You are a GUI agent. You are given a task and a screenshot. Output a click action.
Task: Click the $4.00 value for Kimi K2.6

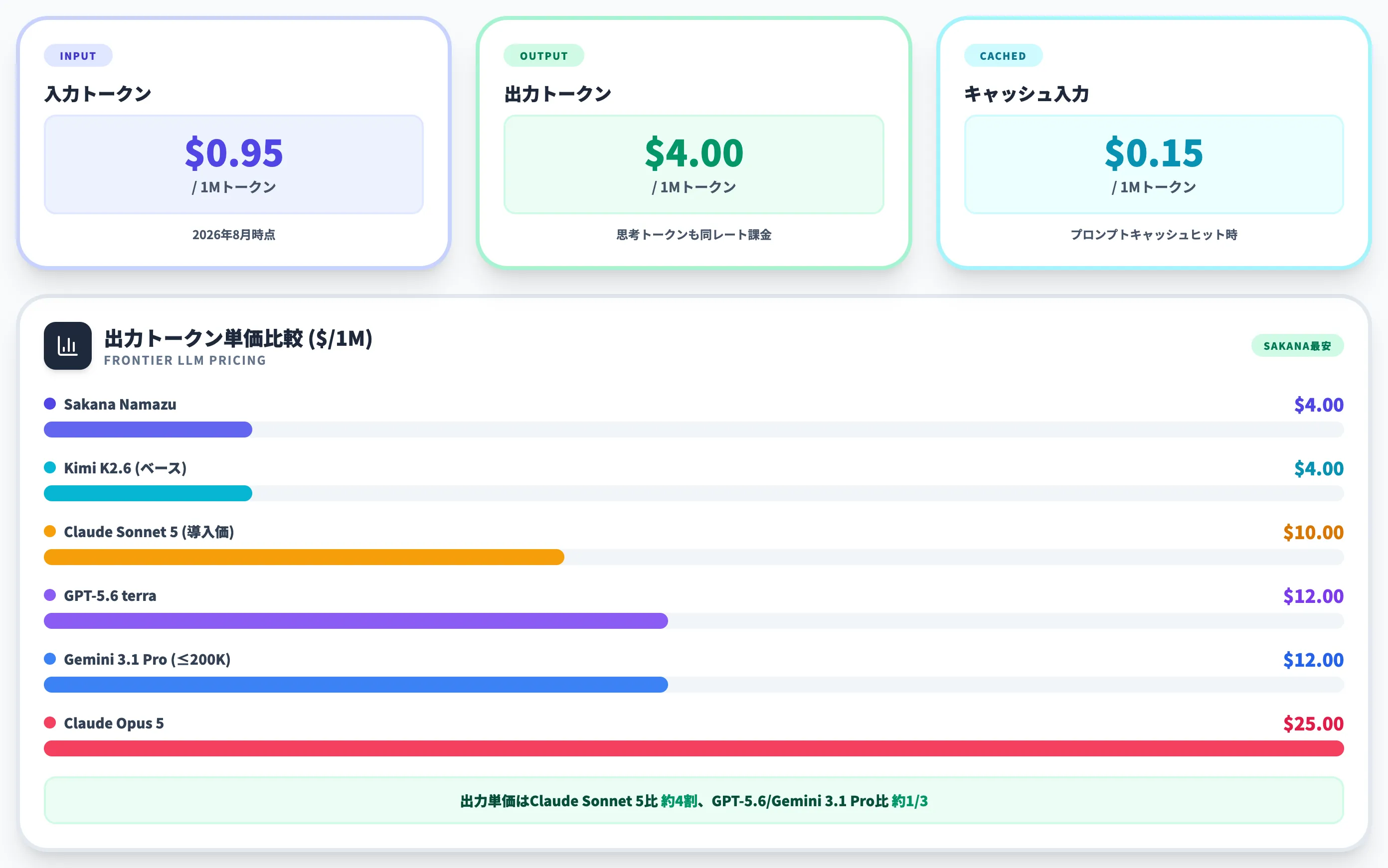(x=1319, y=468)
